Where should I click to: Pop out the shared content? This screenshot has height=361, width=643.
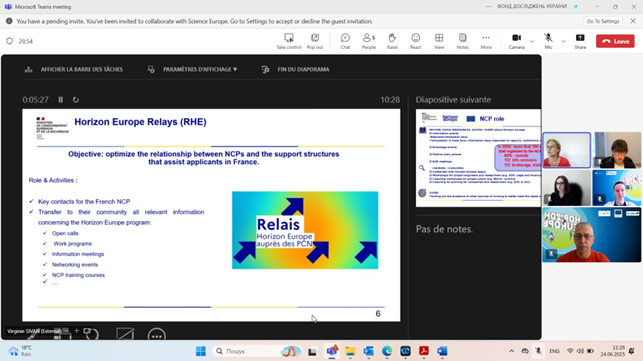pyautogui.click(x=315, y=41)
